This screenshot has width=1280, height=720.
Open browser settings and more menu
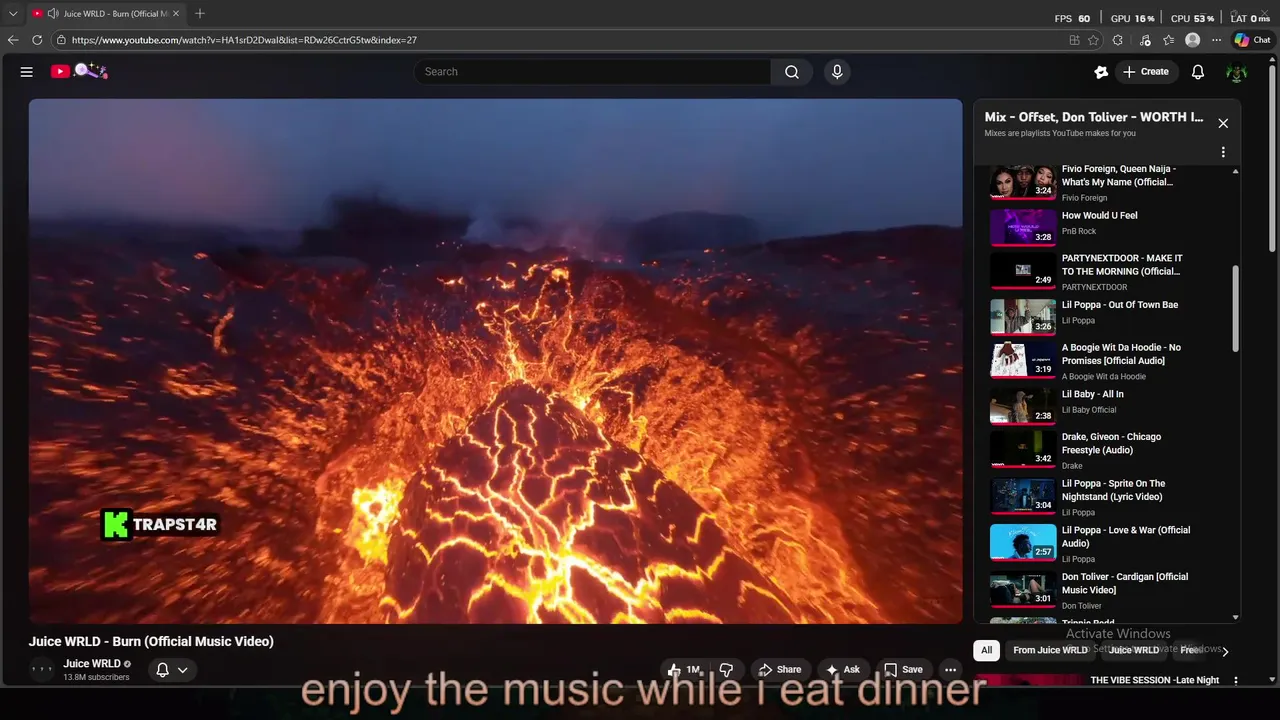(x=1216, y=40)
